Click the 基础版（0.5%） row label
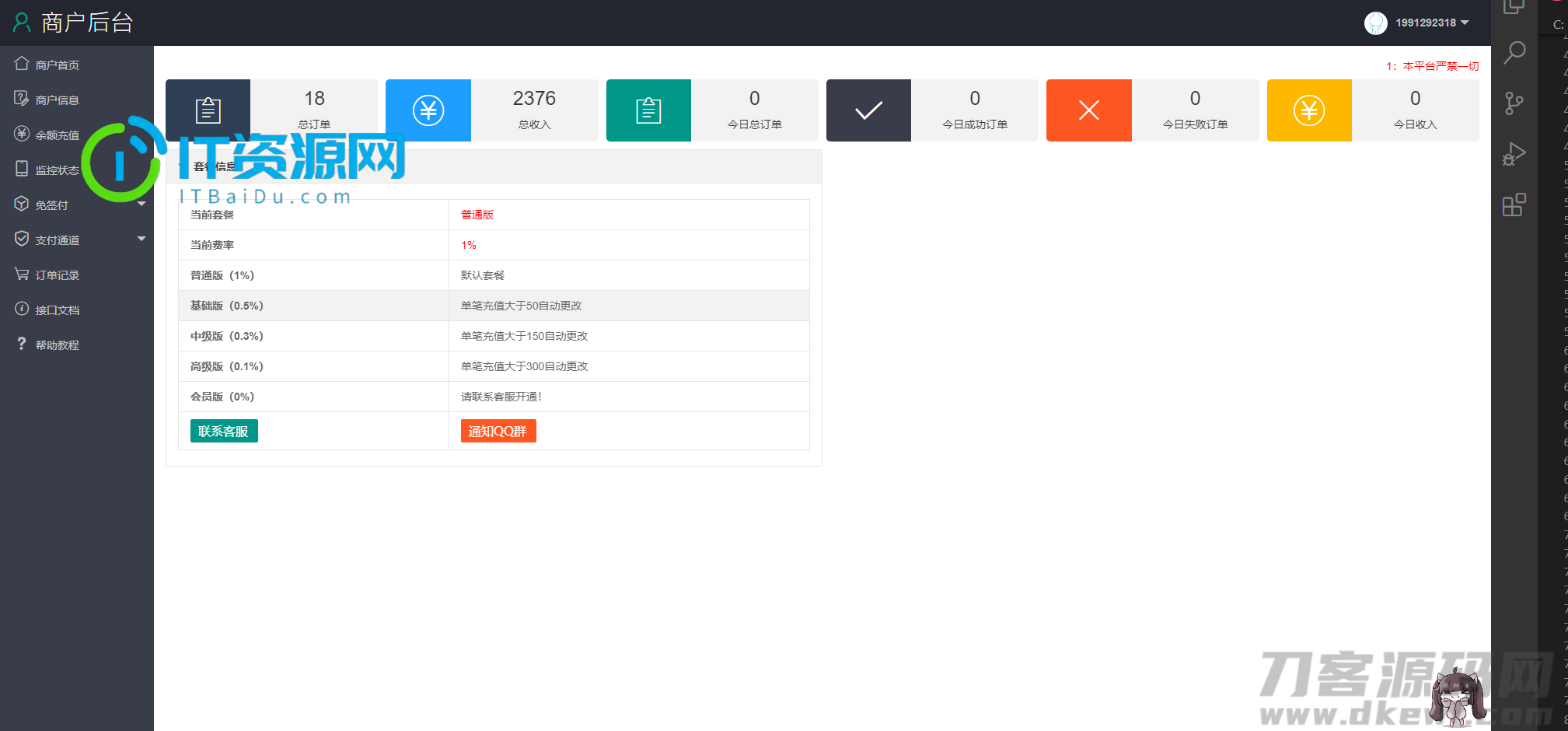 point(227,306)
